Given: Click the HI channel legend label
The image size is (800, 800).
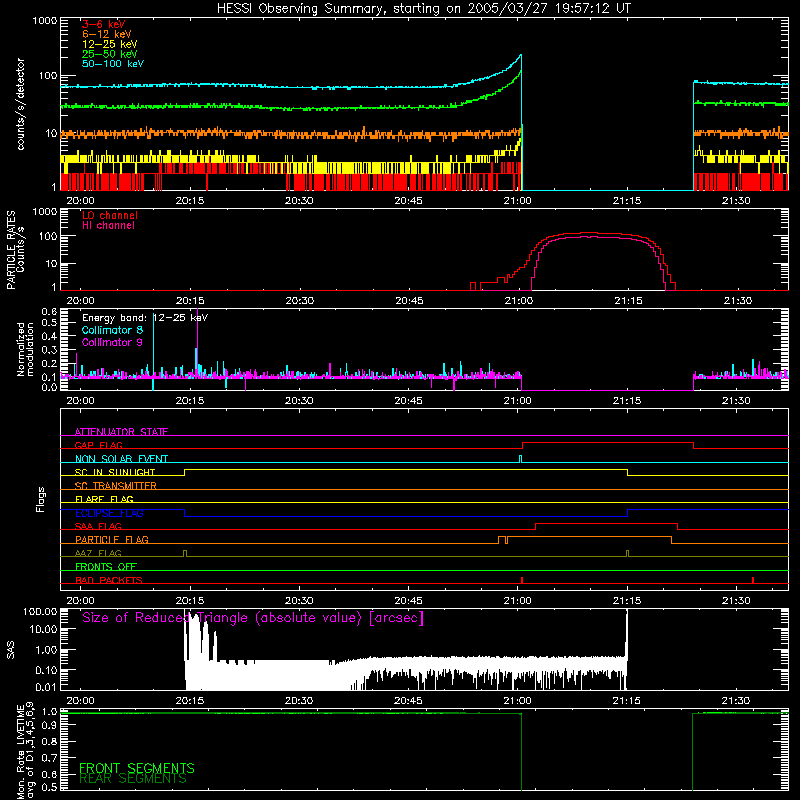Looking at the screenshot, I should 108,226.
